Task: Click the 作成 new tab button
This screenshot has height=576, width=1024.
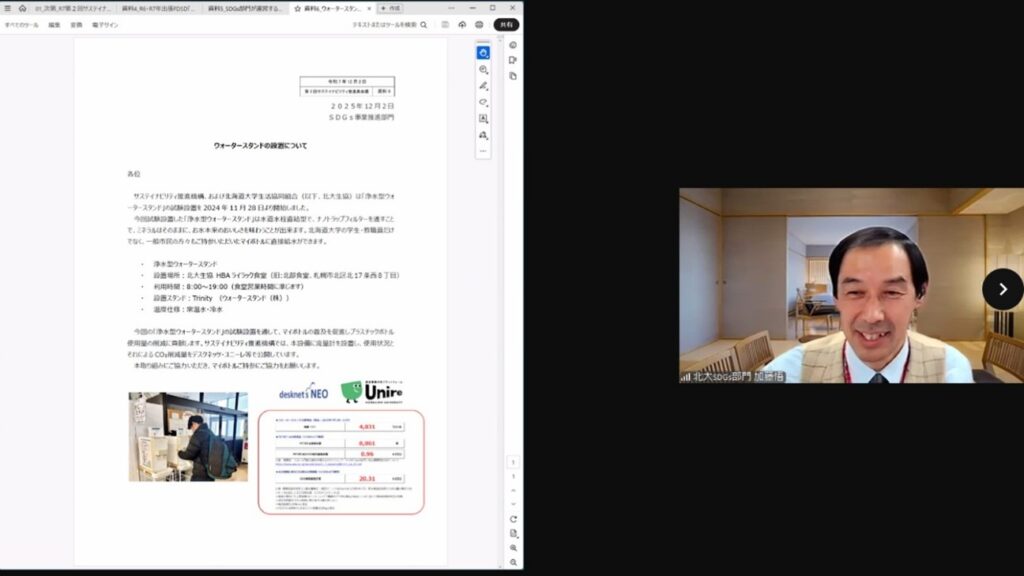Action: click(x=390, y=8)
